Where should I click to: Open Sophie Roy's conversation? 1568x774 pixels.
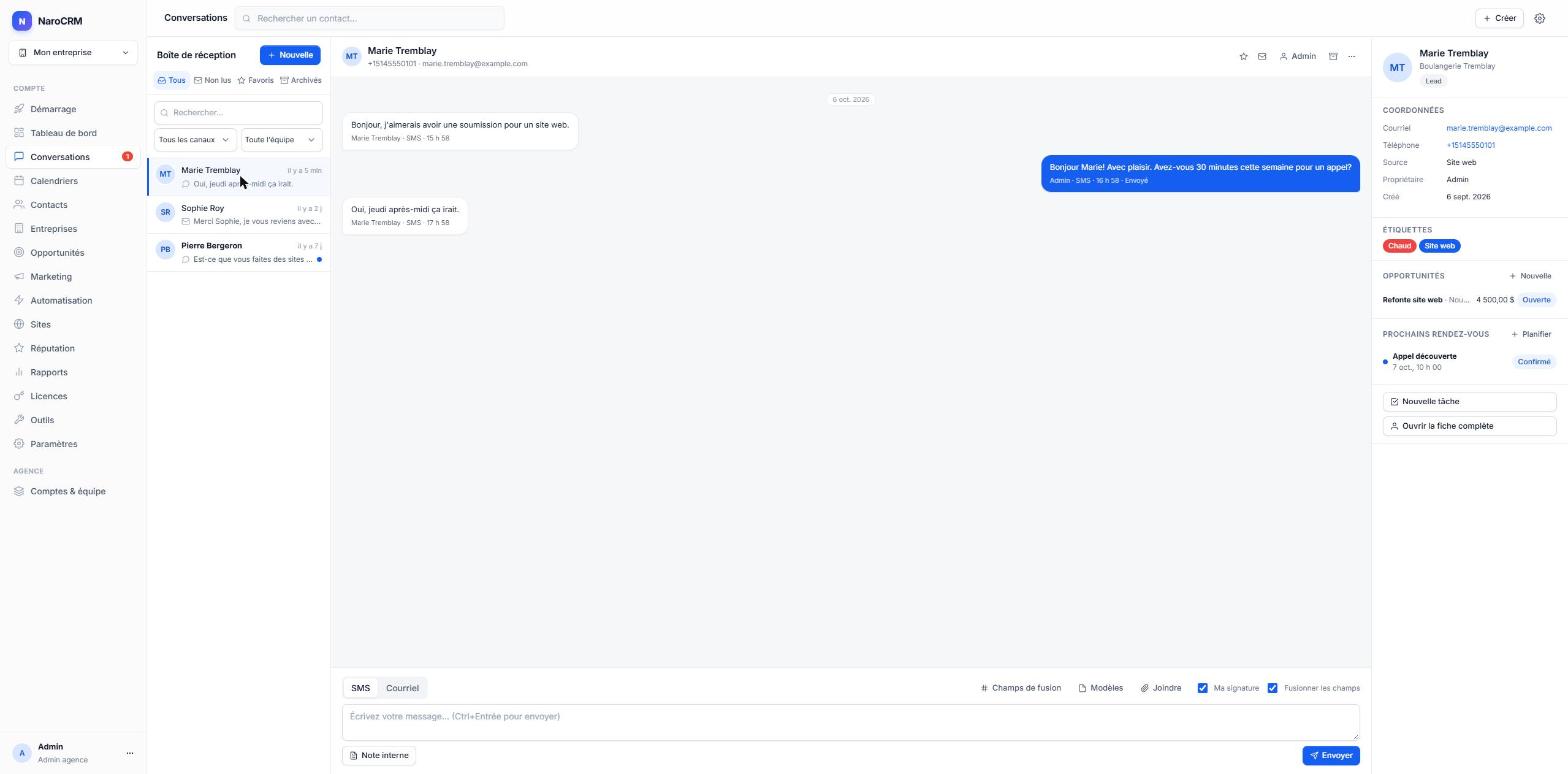coord(239,215)
